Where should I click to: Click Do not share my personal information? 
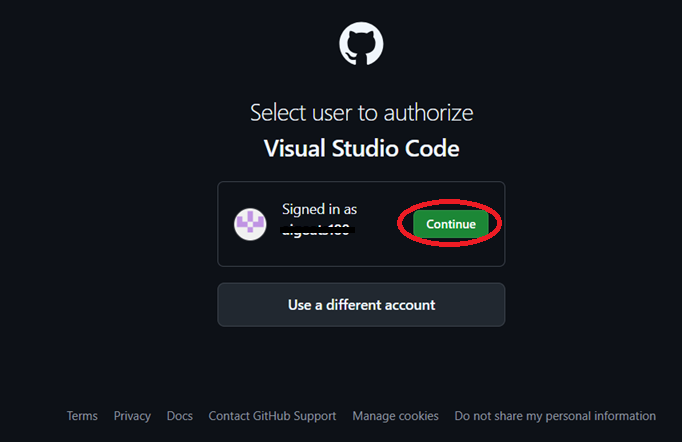[555, 416]
